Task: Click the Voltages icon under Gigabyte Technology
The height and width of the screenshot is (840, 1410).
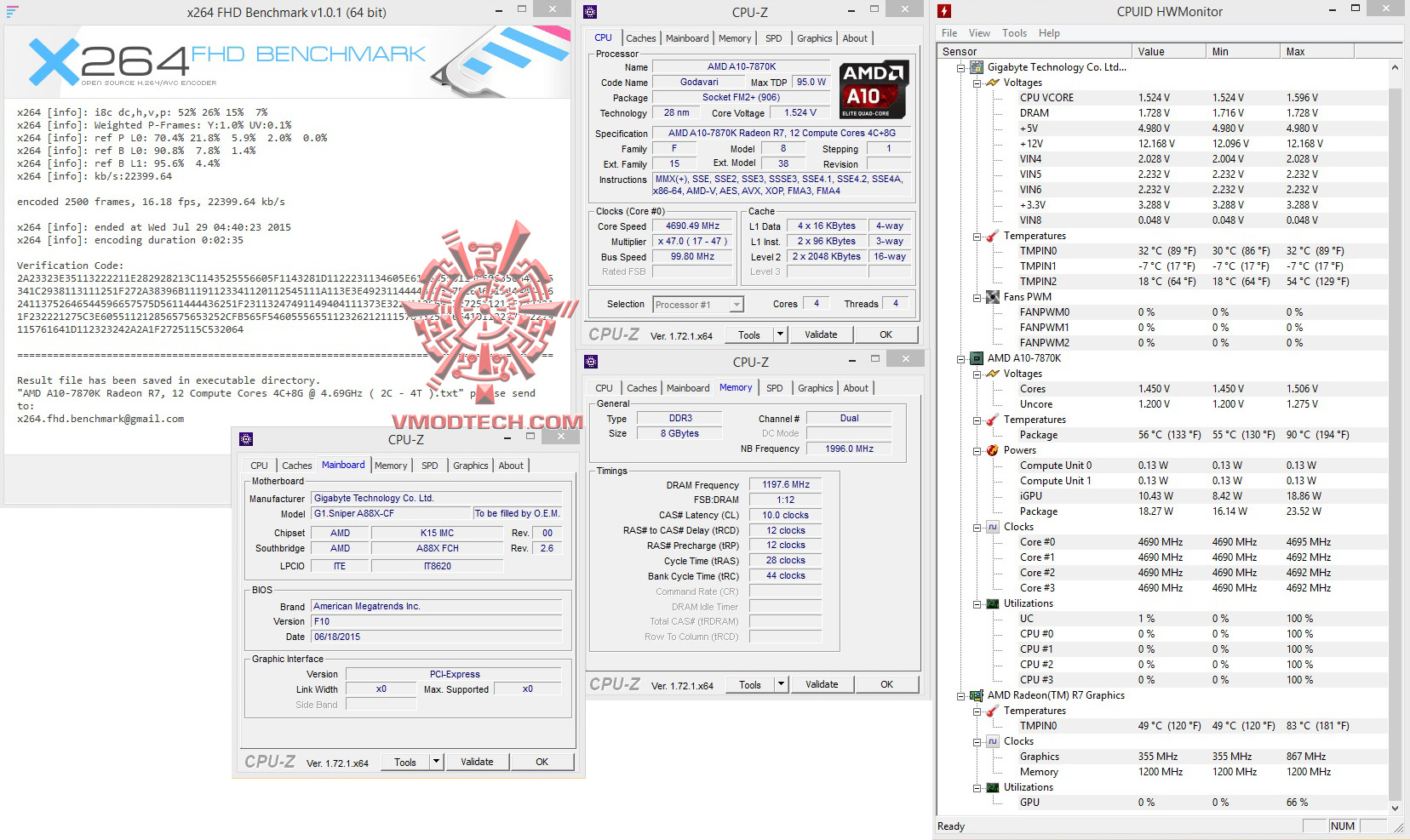Action: point(993,83)
